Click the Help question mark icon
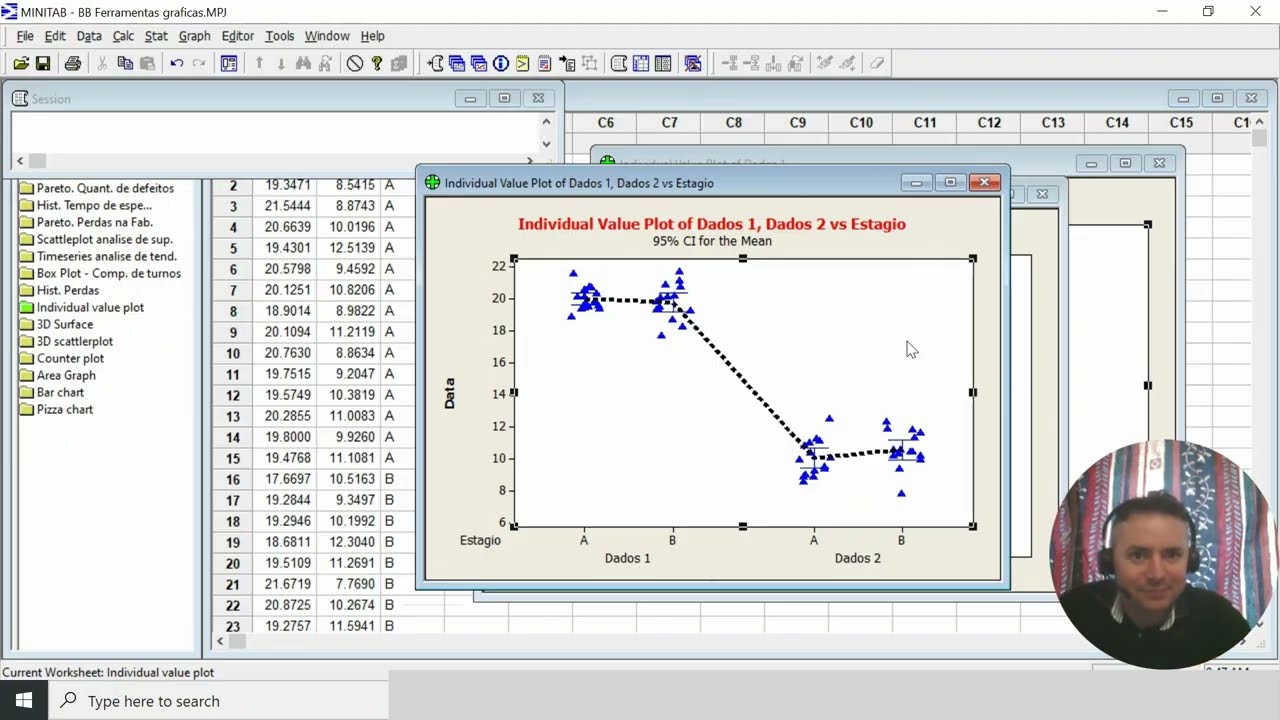This screenshot has width=1280, height=720. pyautogui.click(x=376, y=63)
